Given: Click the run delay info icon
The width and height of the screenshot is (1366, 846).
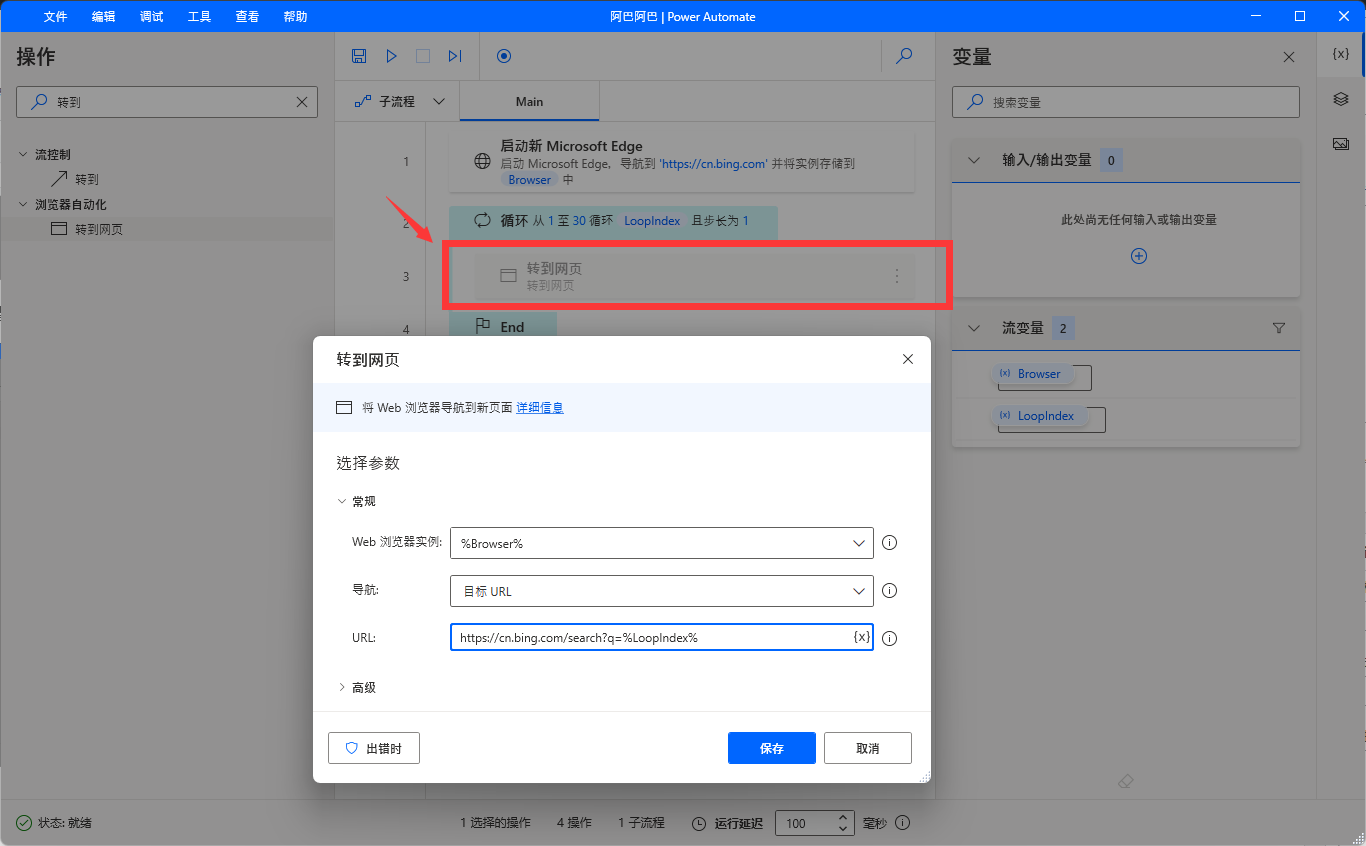Looking at the screenshot, I should coord(903,823).
